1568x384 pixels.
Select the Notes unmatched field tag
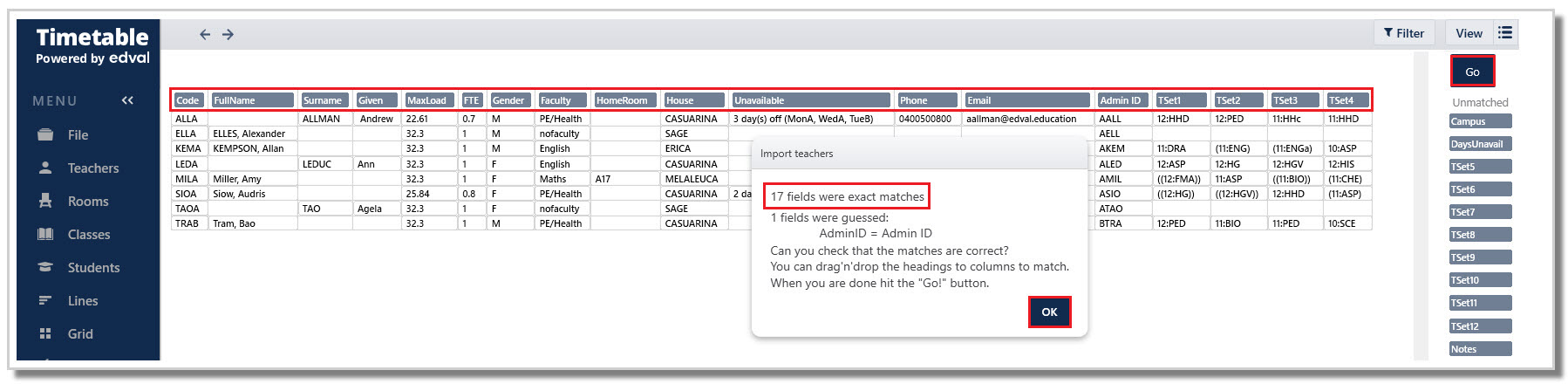point(1480,349)
